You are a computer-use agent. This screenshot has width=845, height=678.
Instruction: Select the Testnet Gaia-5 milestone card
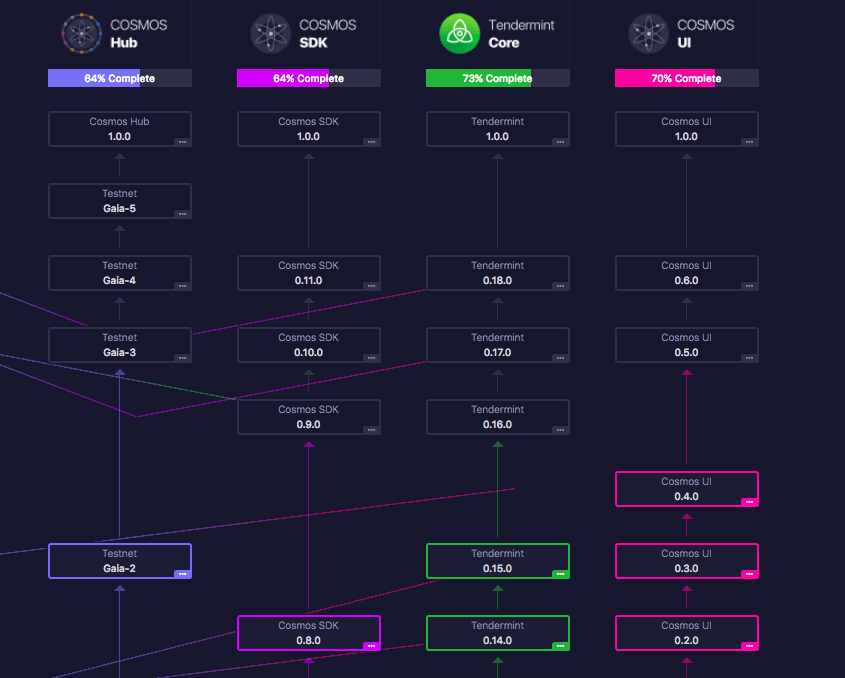(119, 201)
